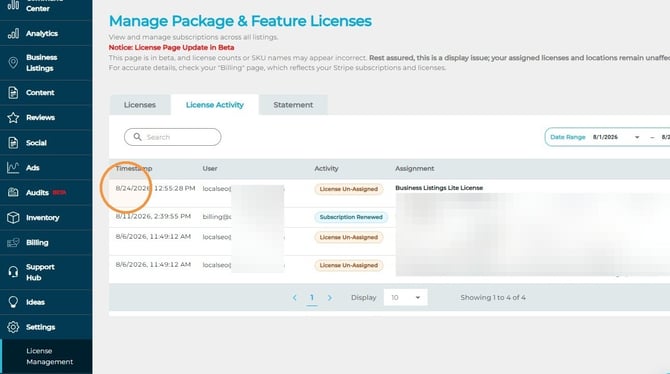
Task: Switch to the Licenses tab
Action: coord(140,105)
